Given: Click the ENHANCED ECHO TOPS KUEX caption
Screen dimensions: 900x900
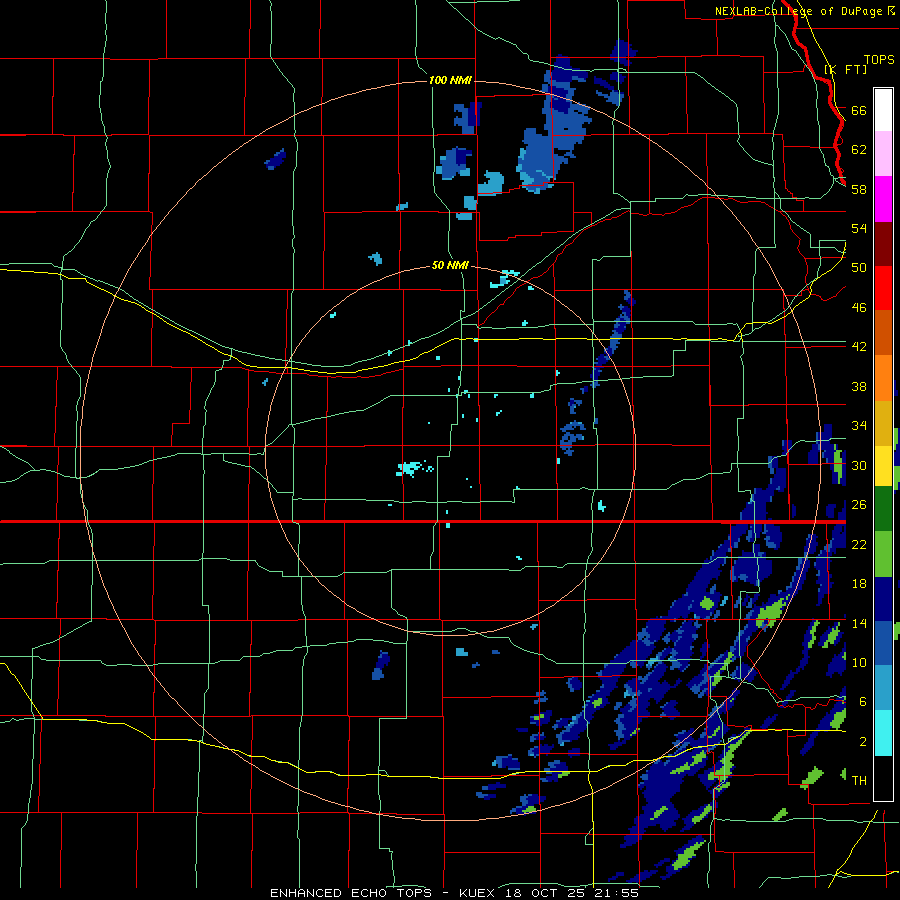Looking at the screenshot, I should coord(454,893).
